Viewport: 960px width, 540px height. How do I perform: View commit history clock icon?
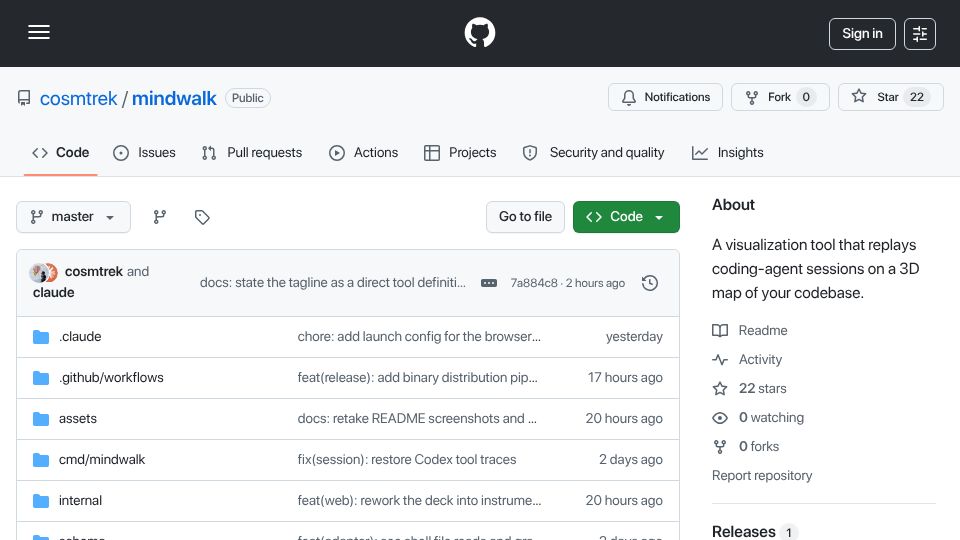pos(650,283)
